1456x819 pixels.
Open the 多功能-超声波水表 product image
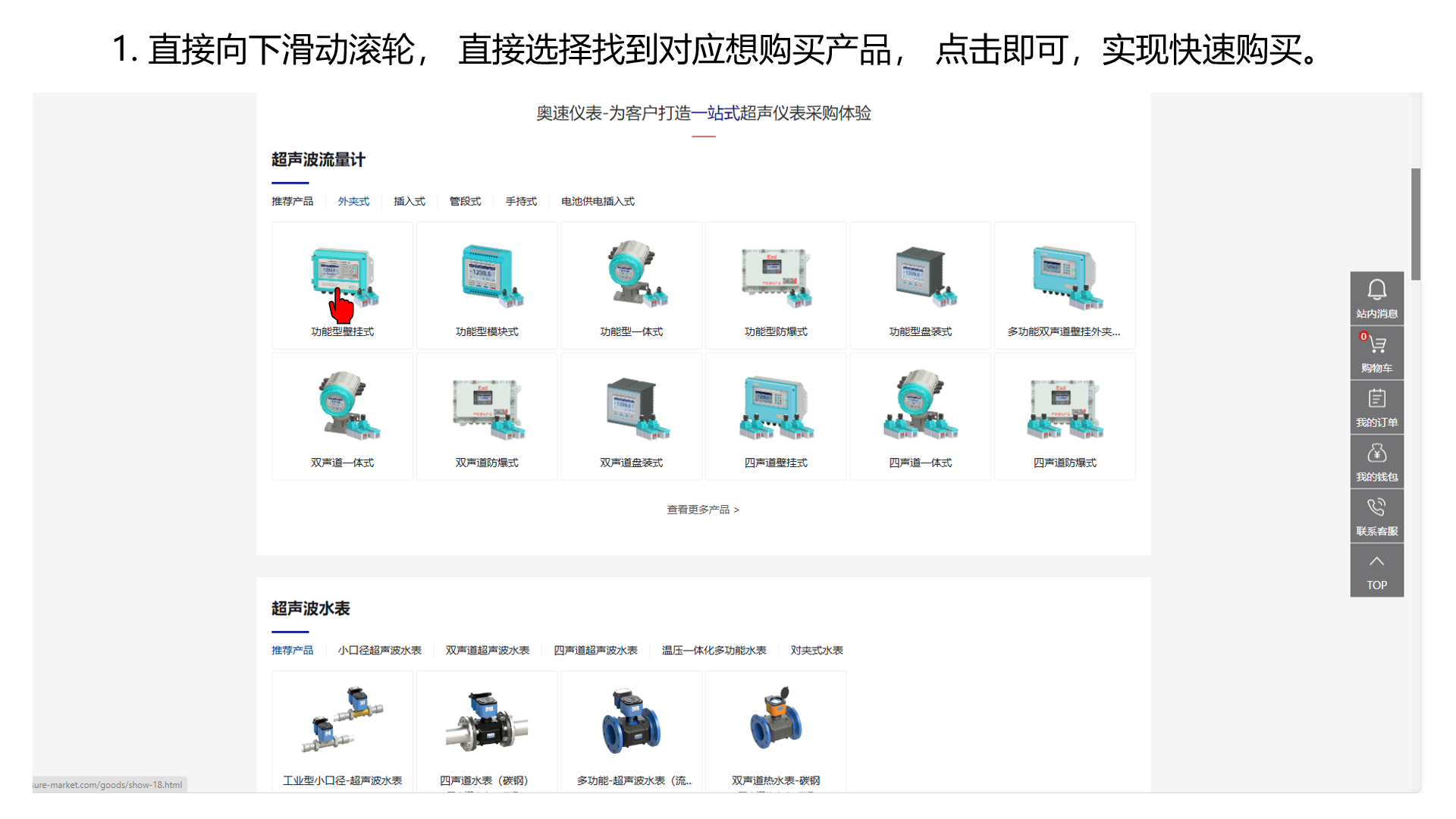[632, 720]
